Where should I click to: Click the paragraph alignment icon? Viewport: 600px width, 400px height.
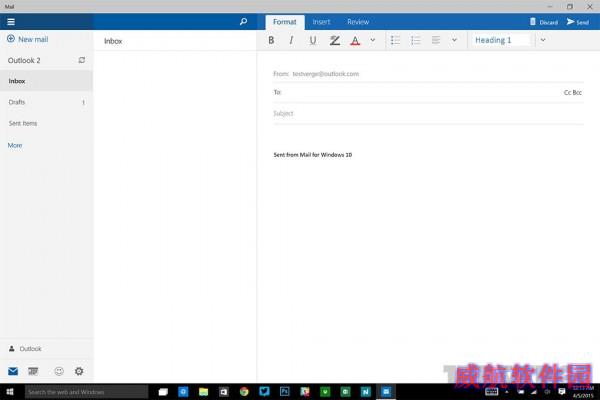pyautogui.click(x=436, y=40)
